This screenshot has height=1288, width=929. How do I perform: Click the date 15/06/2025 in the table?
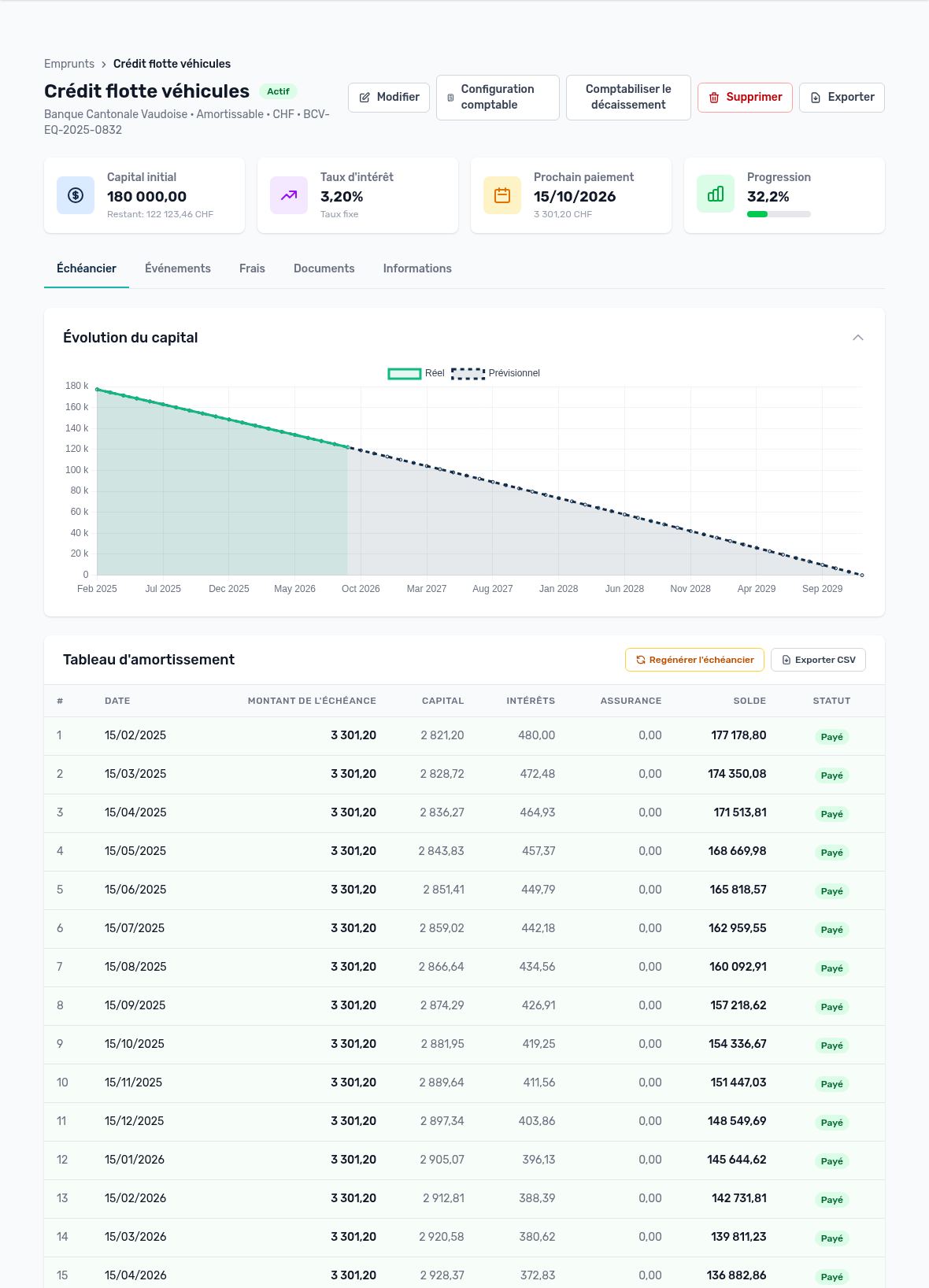(135, 890)
